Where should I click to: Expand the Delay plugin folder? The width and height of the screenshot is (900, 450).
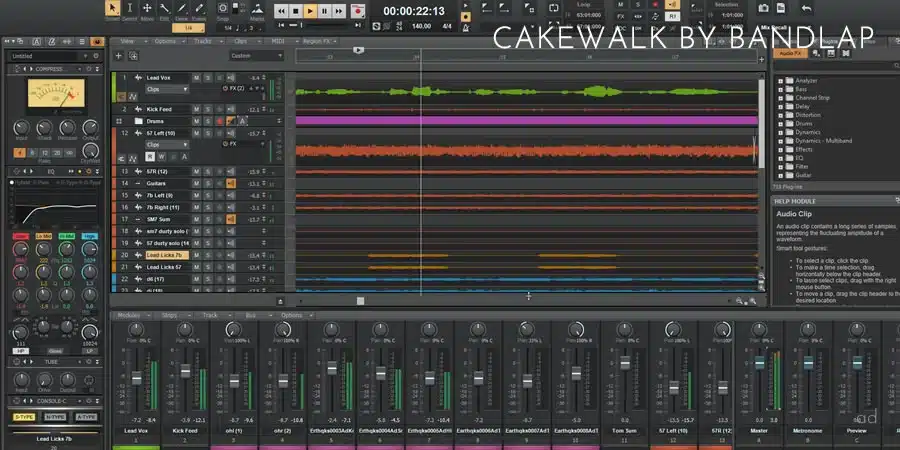(x=781, y=107)
